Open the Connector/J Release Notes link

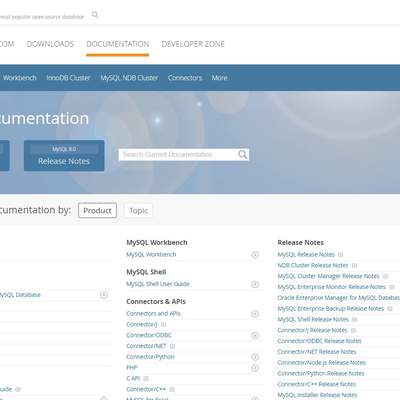click(x=313, y=330)
